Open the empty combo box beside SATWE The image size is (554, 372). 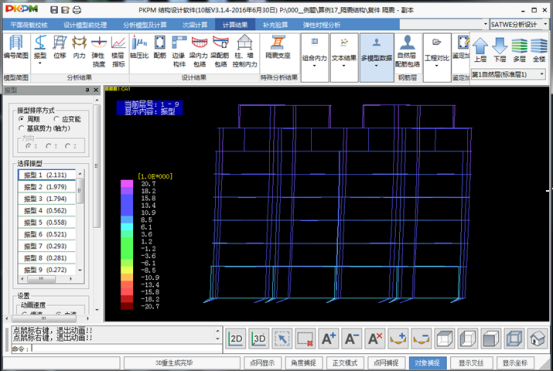coord(485,24)
